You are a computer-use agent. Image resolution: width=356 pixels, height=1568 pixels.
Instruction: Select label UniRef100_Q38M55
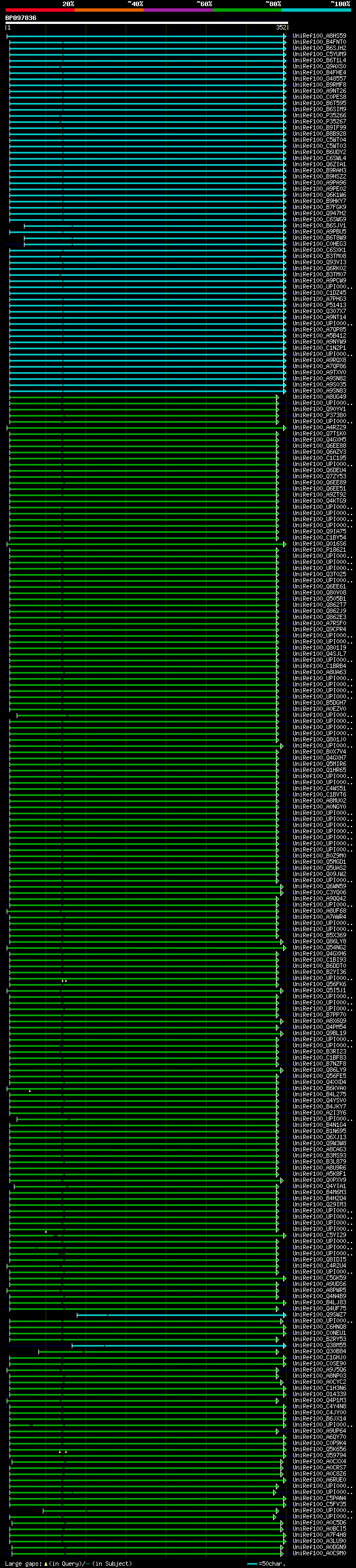tap(319, 1345)
